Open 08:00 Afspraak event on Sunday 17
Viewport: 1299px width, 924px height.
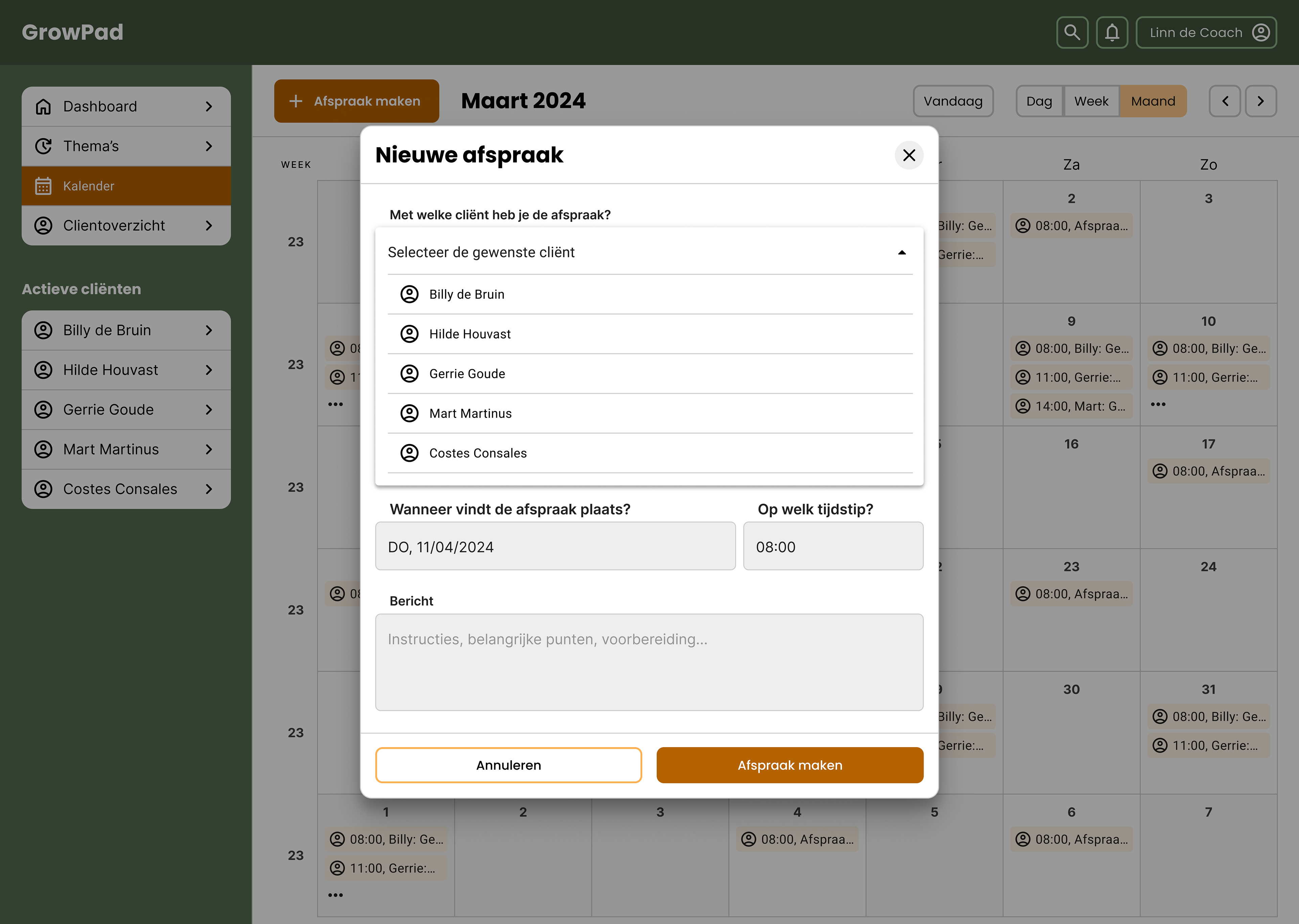[1209, 471]
